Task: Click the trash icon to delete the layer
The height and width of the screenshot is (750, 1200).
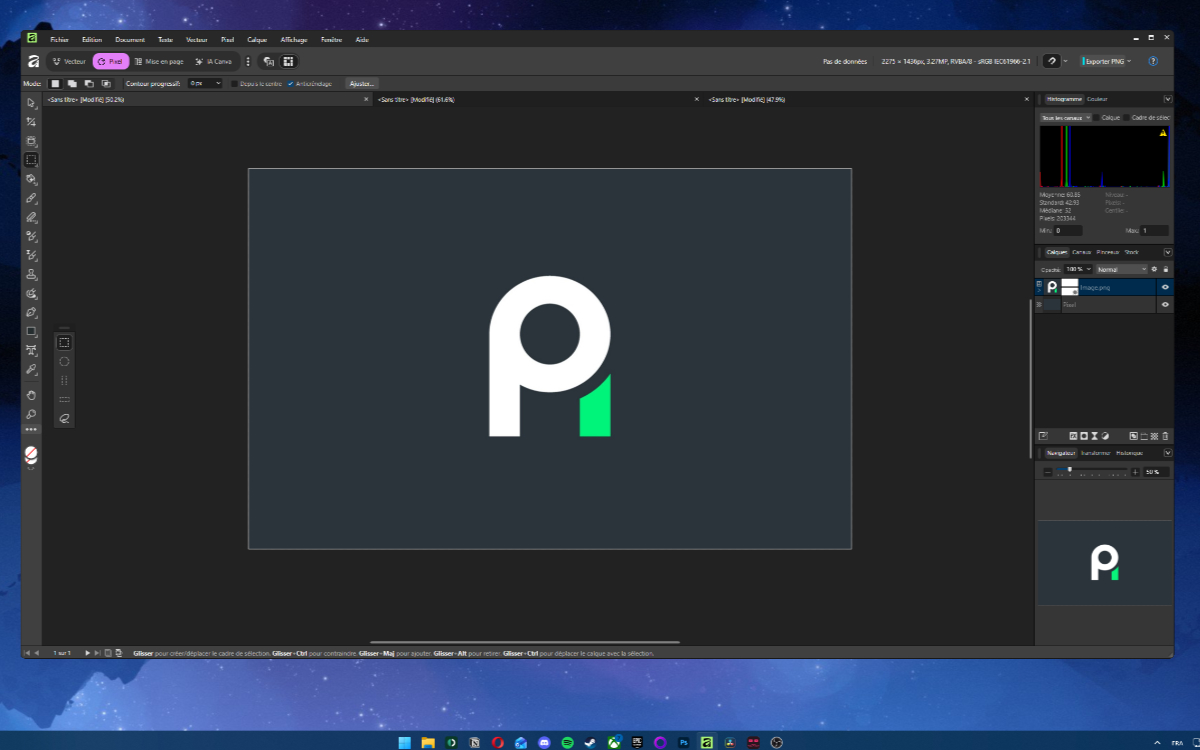Action: click(1166, 436)
